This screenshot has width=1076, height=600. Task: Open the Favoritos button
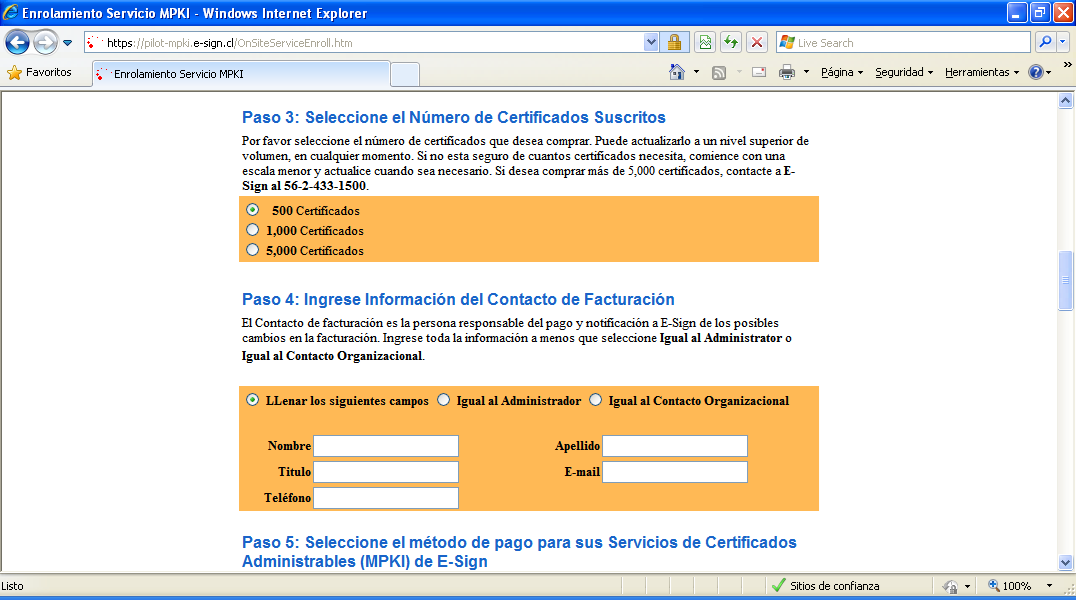click(40, 72)
